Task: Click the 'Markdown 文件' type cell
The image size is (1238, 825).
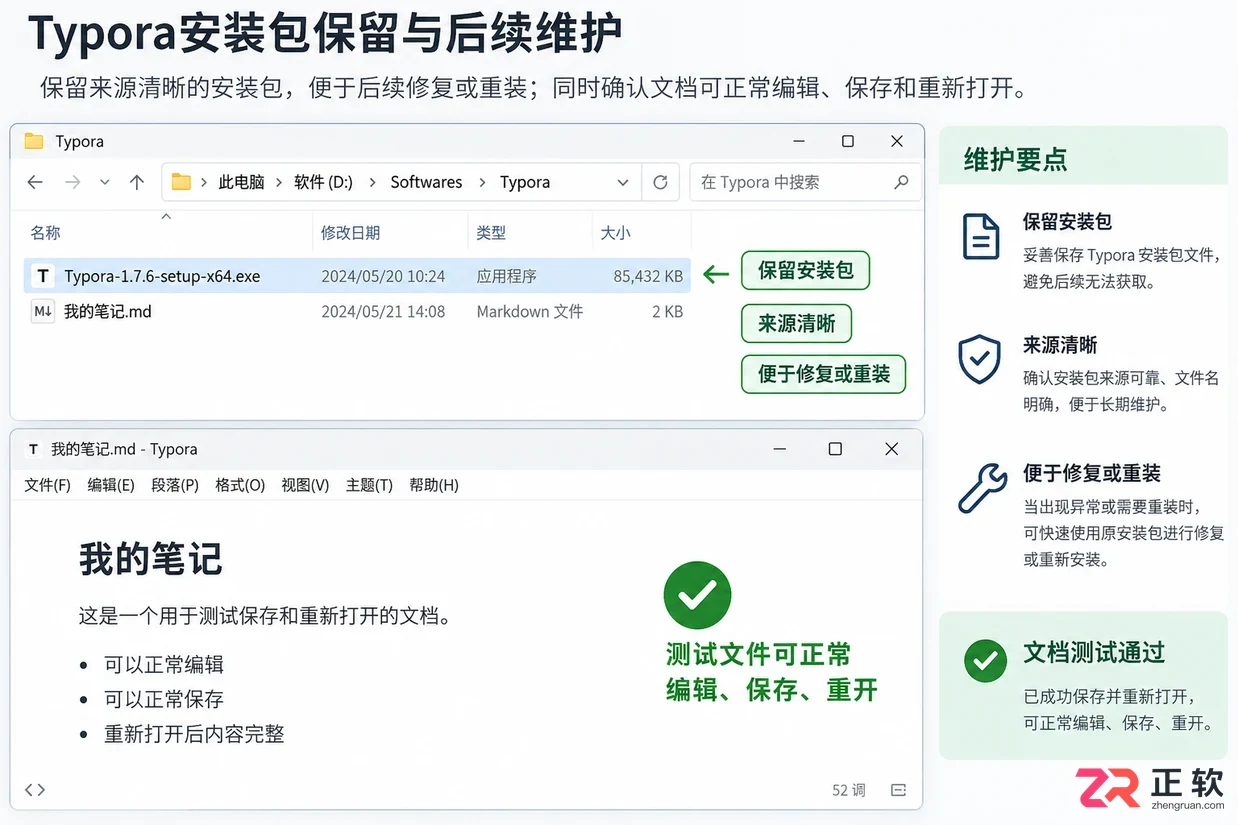Action: (x=529, y=311)
